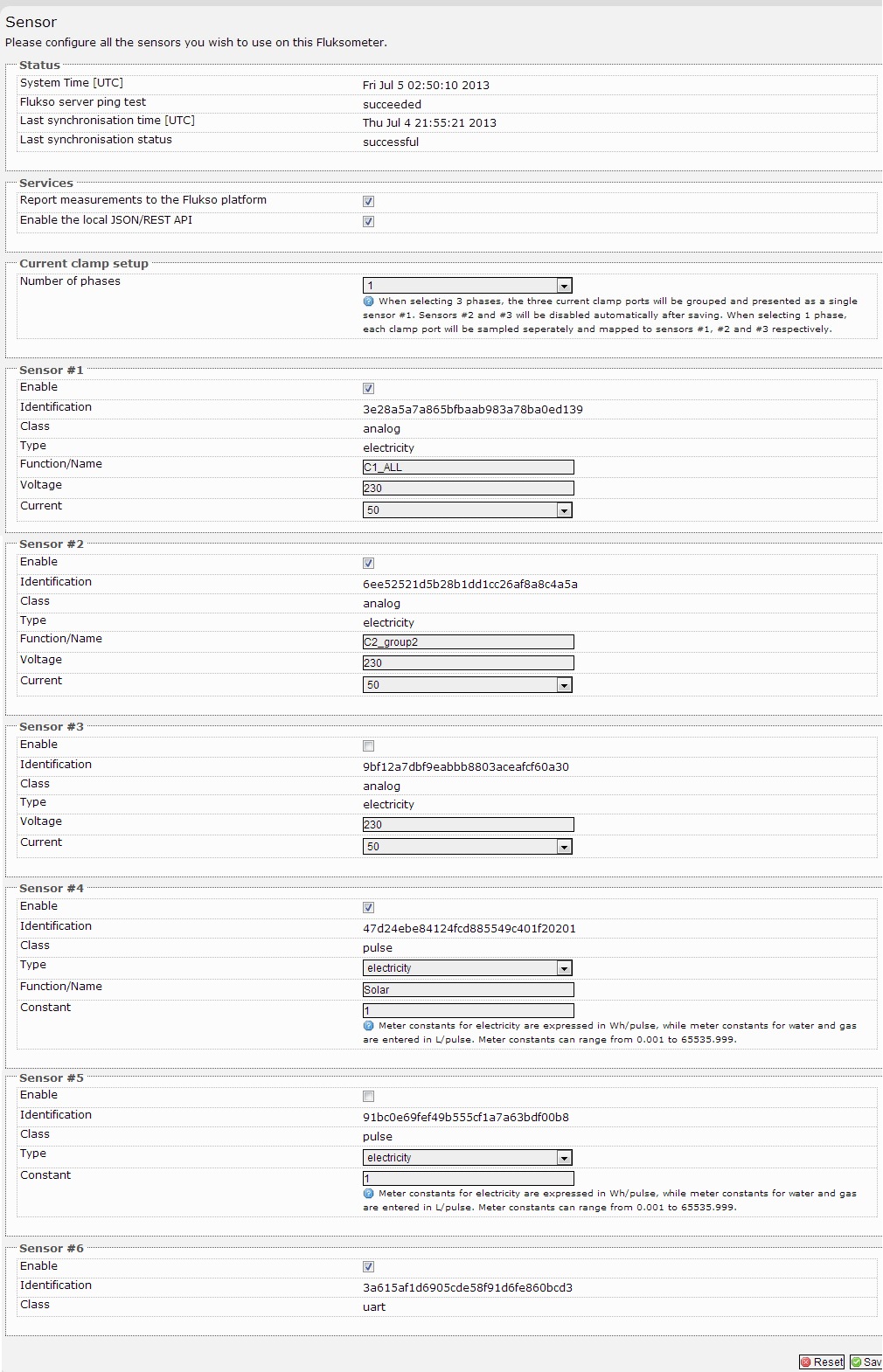
Task: Click the info icon below Sensor #5 Constant
Action: click(x=368, y=1194)
